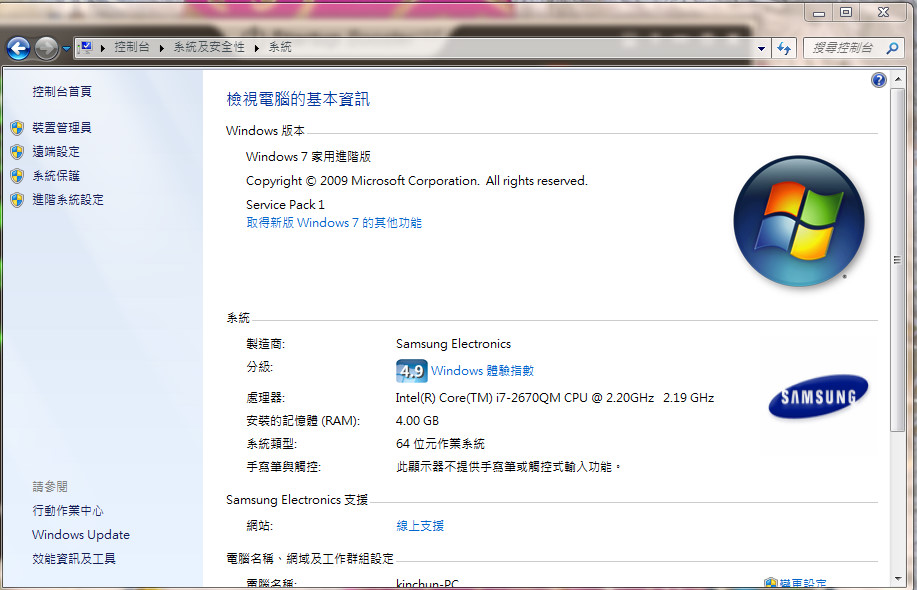Open recent pages dropdown next to Forward button
Image resolution: width=917 pixels, height=590 pixels.
coord(66,49)
